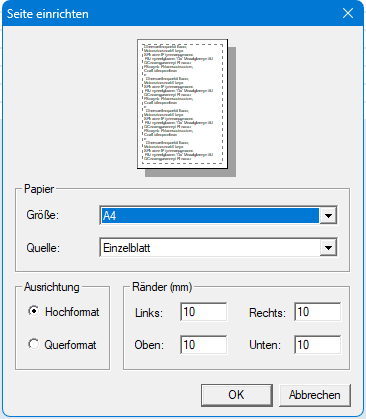Open the Quelle paper source dropdown arrow
The height and width of the screenshot is (419, 366).
pos(328,248)
